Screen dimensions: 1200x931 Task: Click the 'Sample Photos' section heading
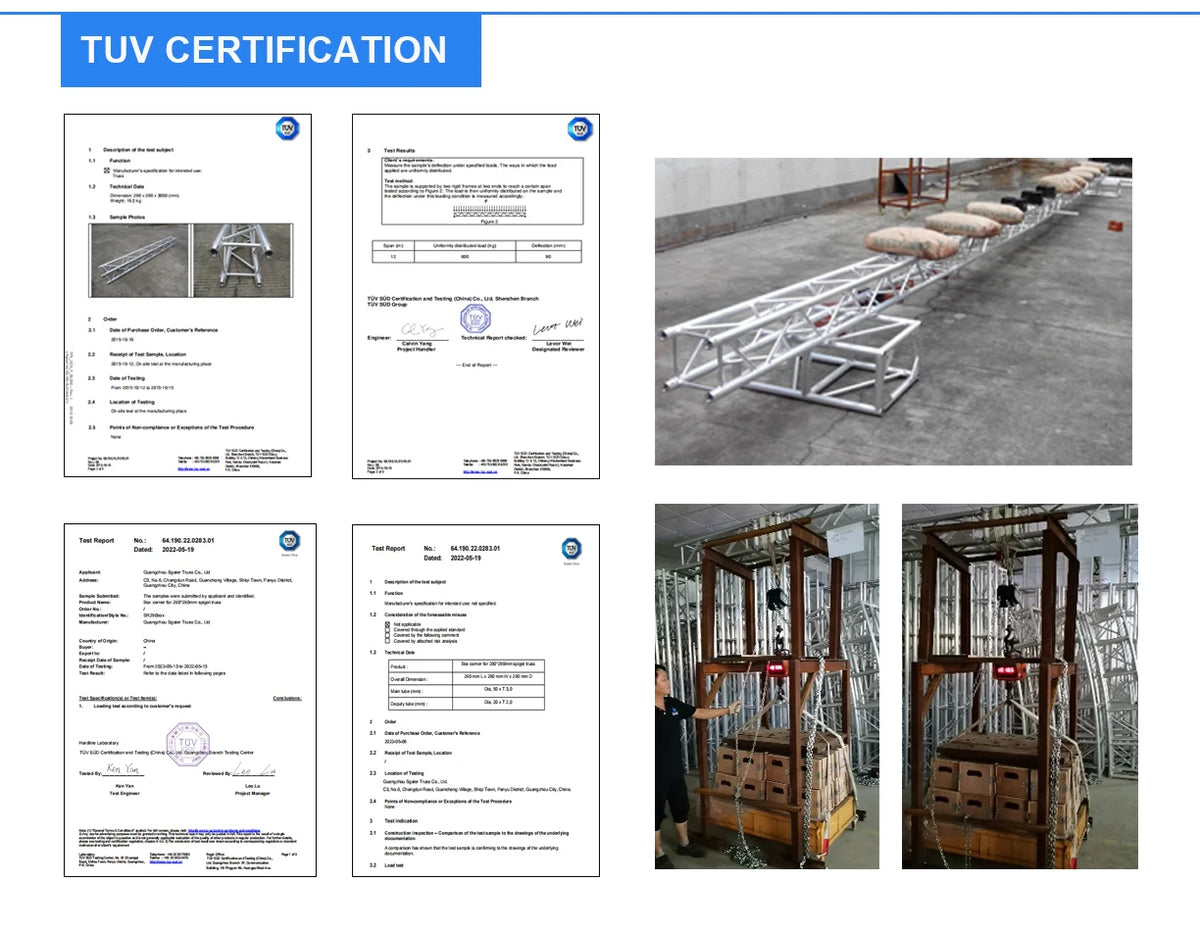pyautogui.click(x=125, y=216)
